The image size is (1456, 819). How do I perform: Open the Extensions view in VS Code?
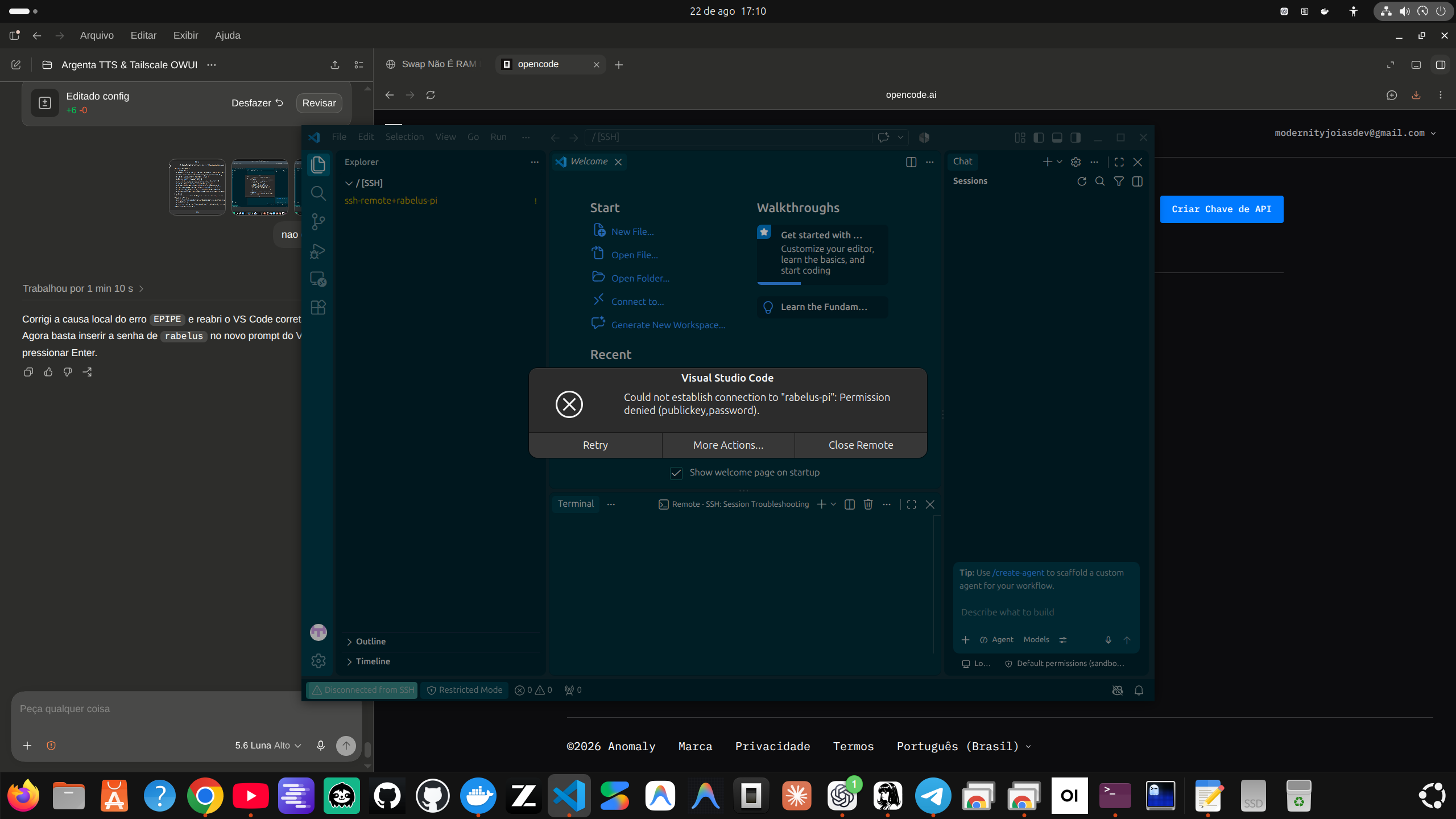tap(318, 308)
